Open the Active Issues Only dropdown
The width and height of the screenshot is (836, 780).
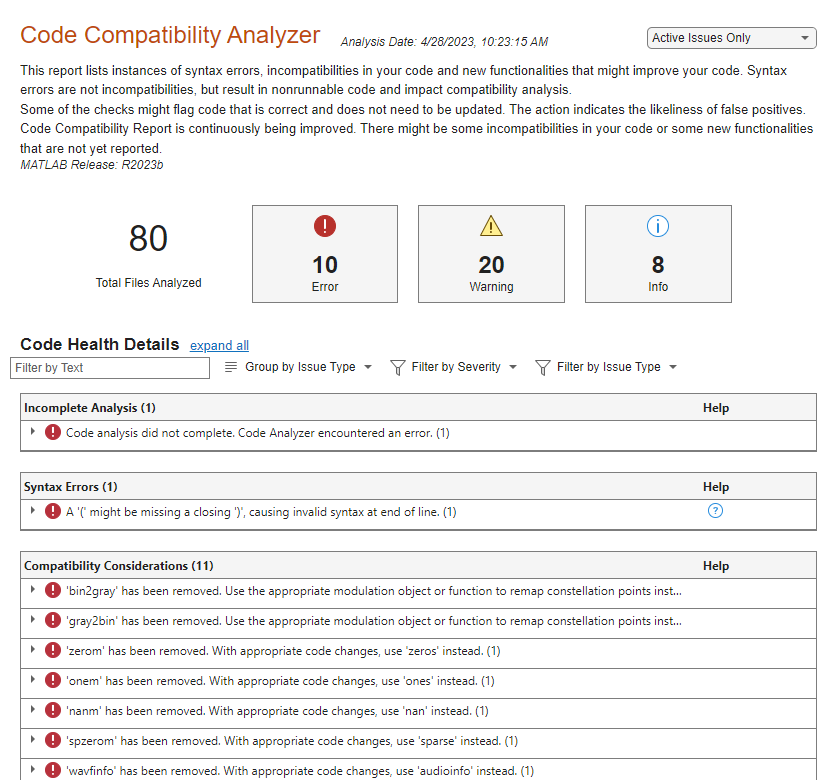pos(731,37)
